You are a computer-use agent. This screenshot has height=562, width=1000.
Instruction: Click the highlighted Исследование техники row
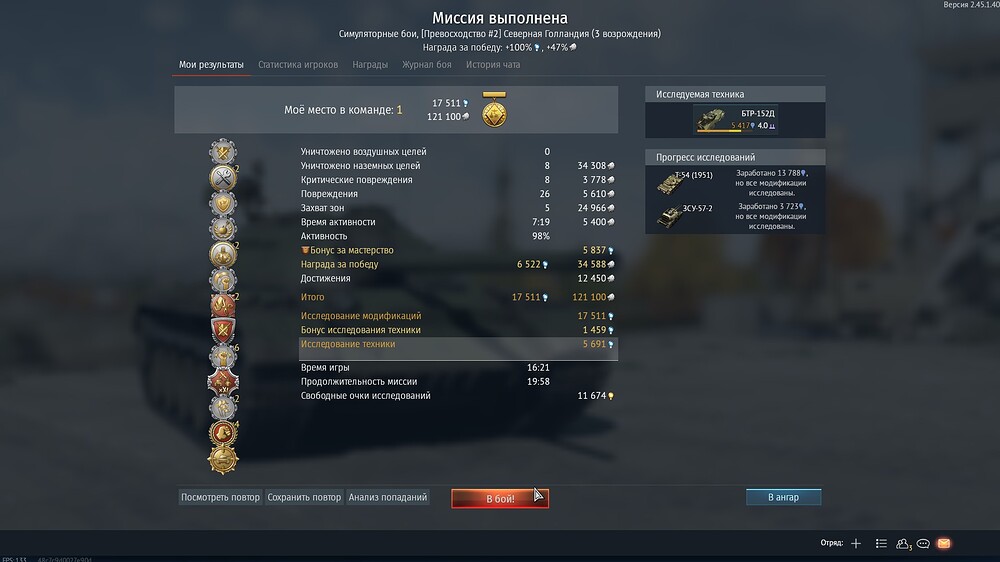point(458,344)
